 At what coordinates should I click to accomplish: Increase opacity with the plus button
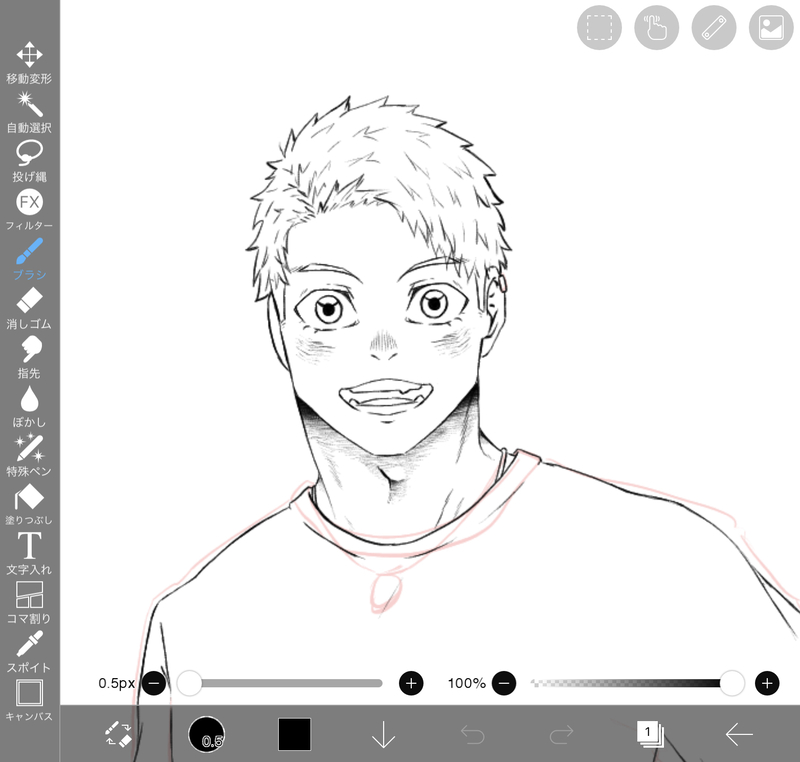click(767, 683)
